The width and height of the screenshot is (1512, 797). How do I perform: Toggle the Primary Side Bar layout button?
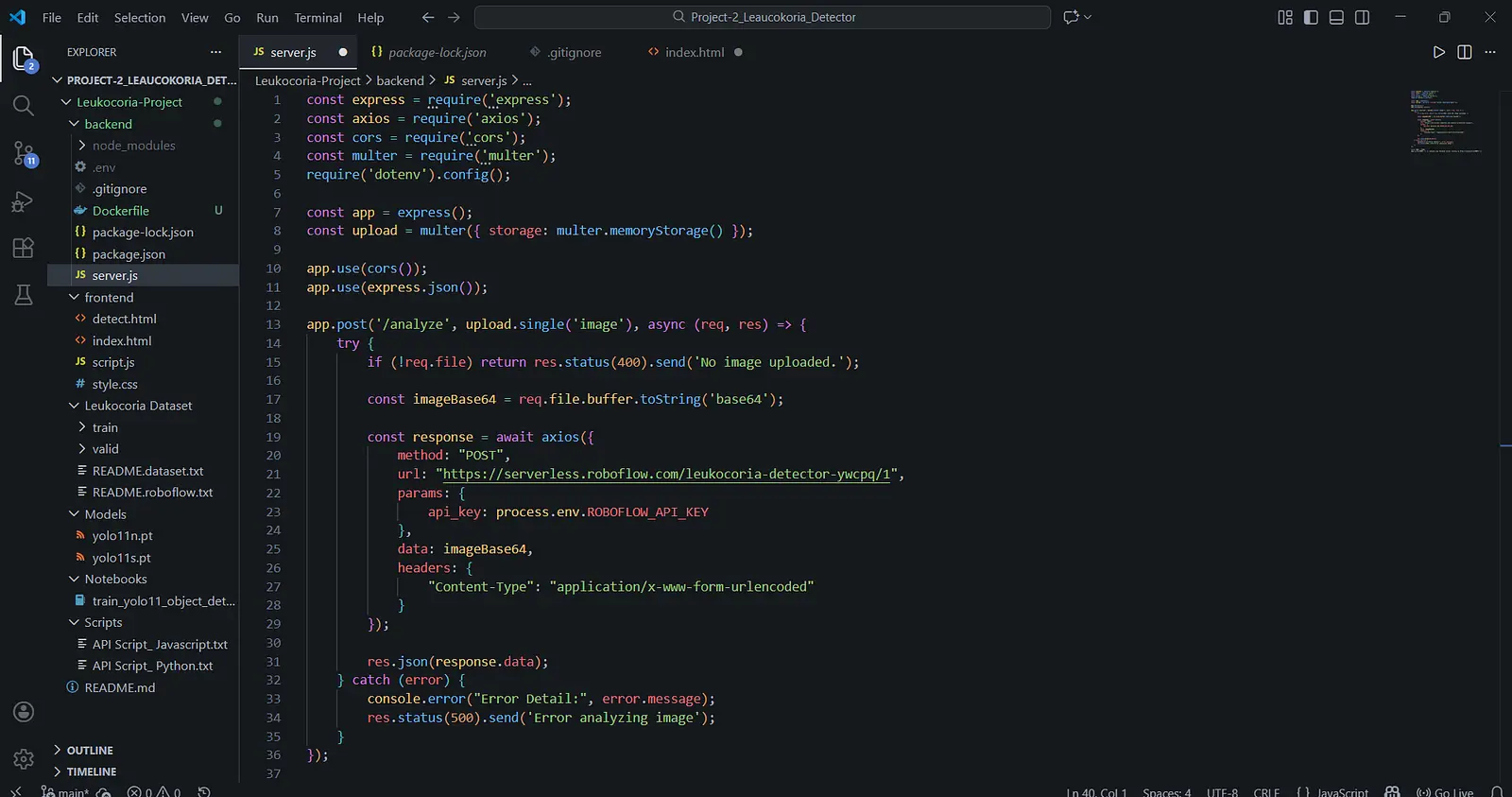point(1311,17)
